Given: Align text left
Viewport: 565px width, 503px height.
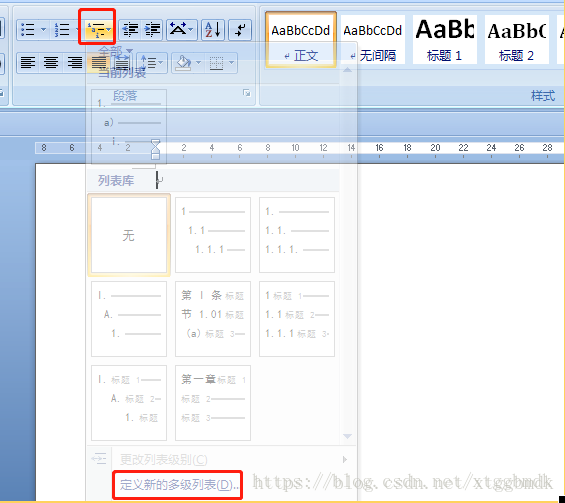Looking at the screenshot, I should [x=28, y=63].
